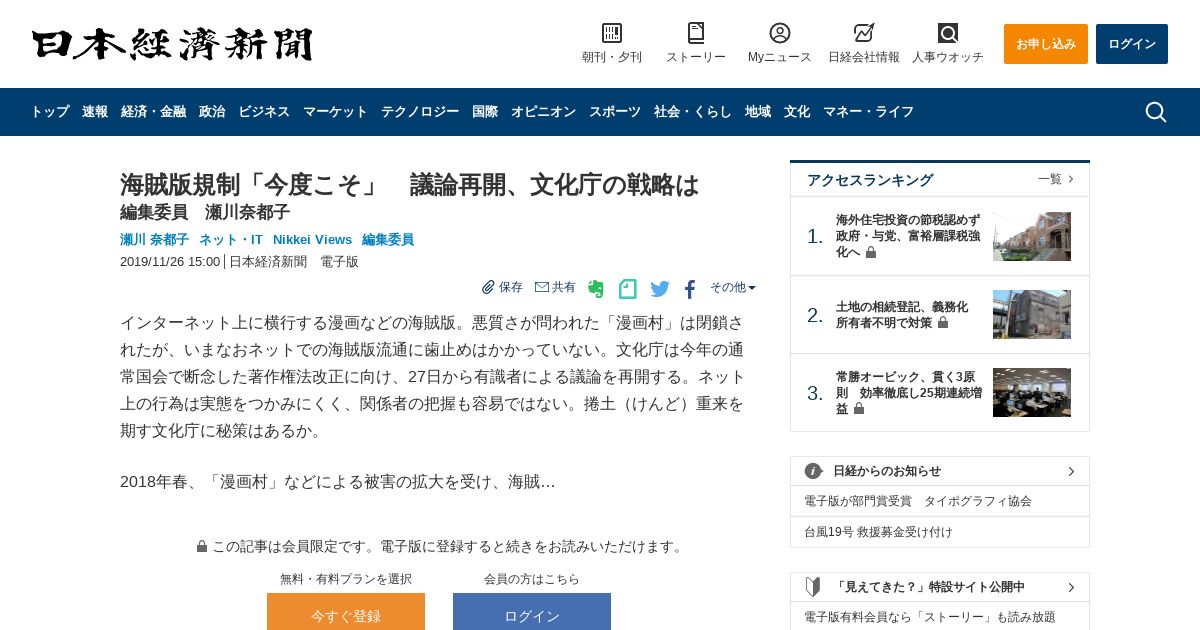1200x630 pixels.
Task: Click the 日本経済新聞 logo
Action: click(172, 44)
